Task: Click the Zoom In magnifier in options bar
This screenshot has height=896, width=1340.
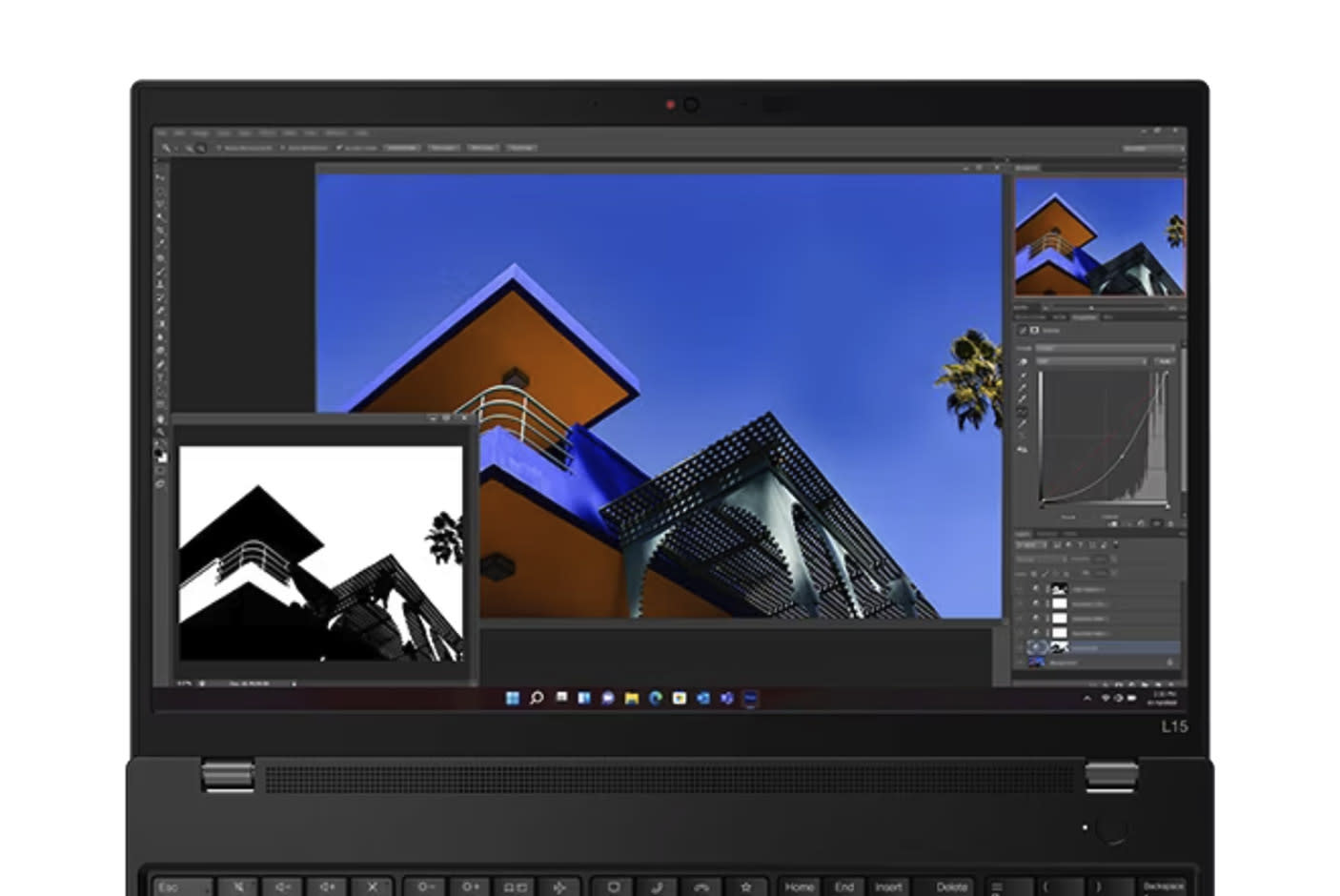Action: (x=190, y=148)
